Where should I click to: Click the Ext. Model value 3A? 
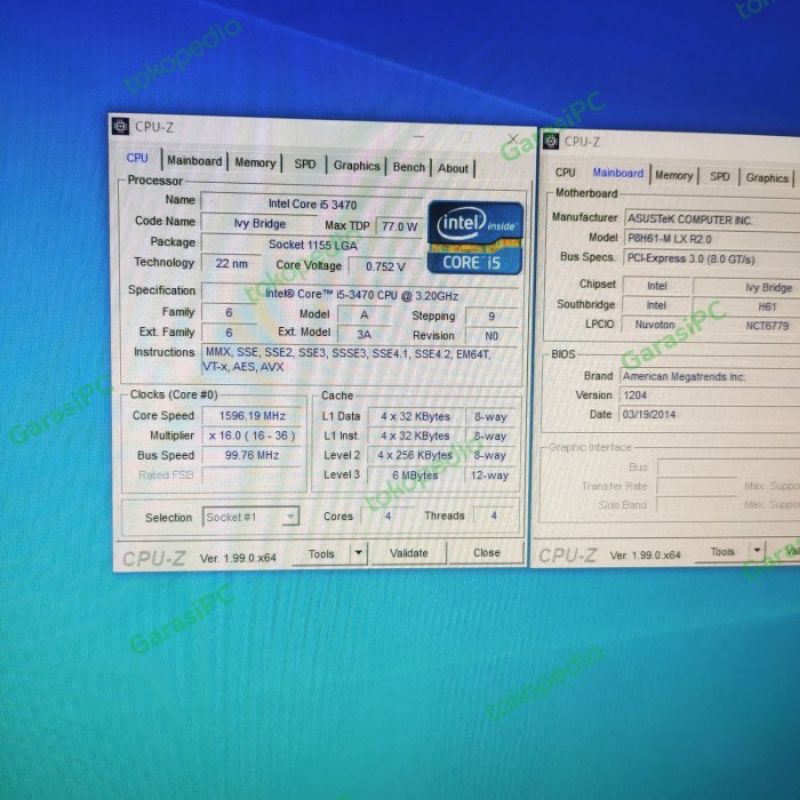(x=364, y=334)
